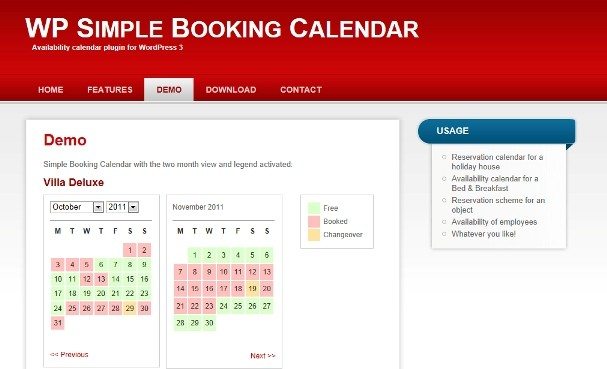This screenshot has width=607, height=369.
Task: Choose November 30 in the calendar
Action: (x=209, y=323)
